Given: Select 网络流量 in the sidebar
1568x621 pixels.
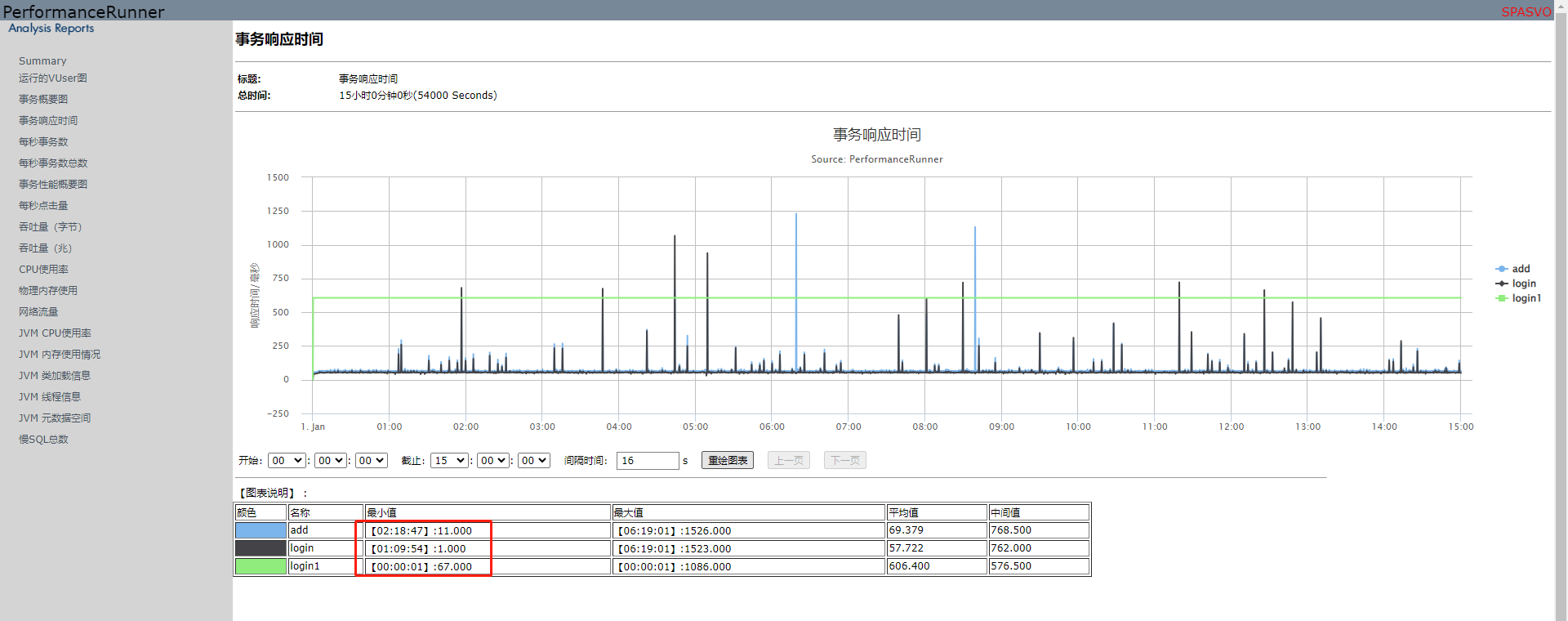Looking at the screenshot, I should 38,312.
